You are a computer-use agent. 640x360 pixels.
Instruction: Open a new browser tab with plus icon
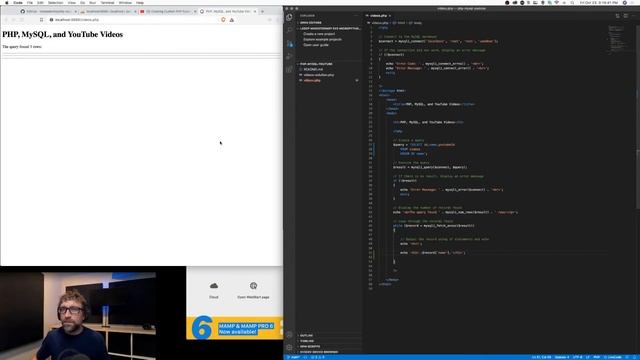[262, 11]
